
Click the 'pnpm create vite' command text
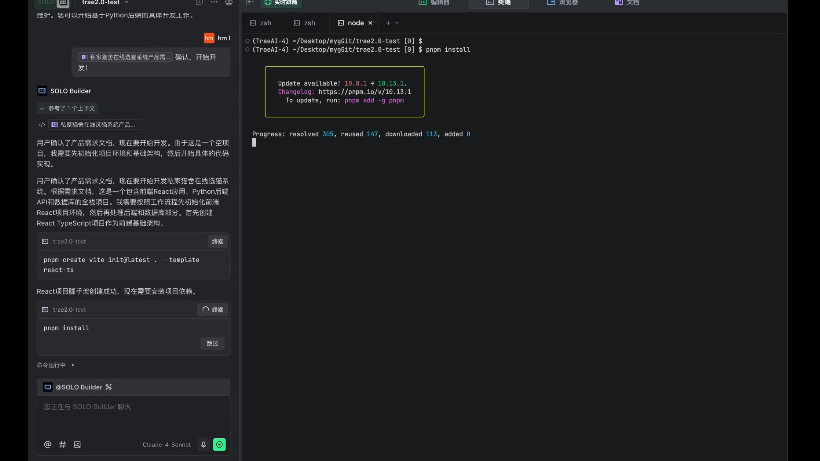(x=121, y=264)
